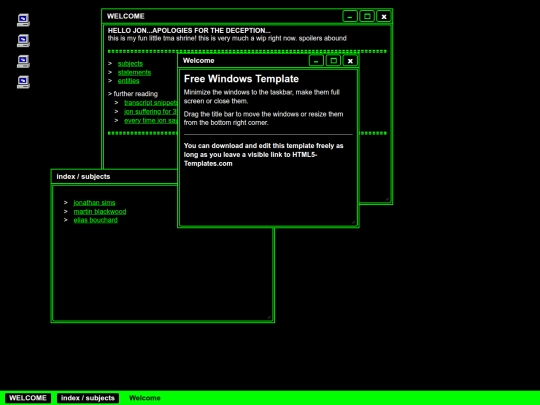
Task: Select the lowercase Welcome taskbar entry
Action: [145, 398]
